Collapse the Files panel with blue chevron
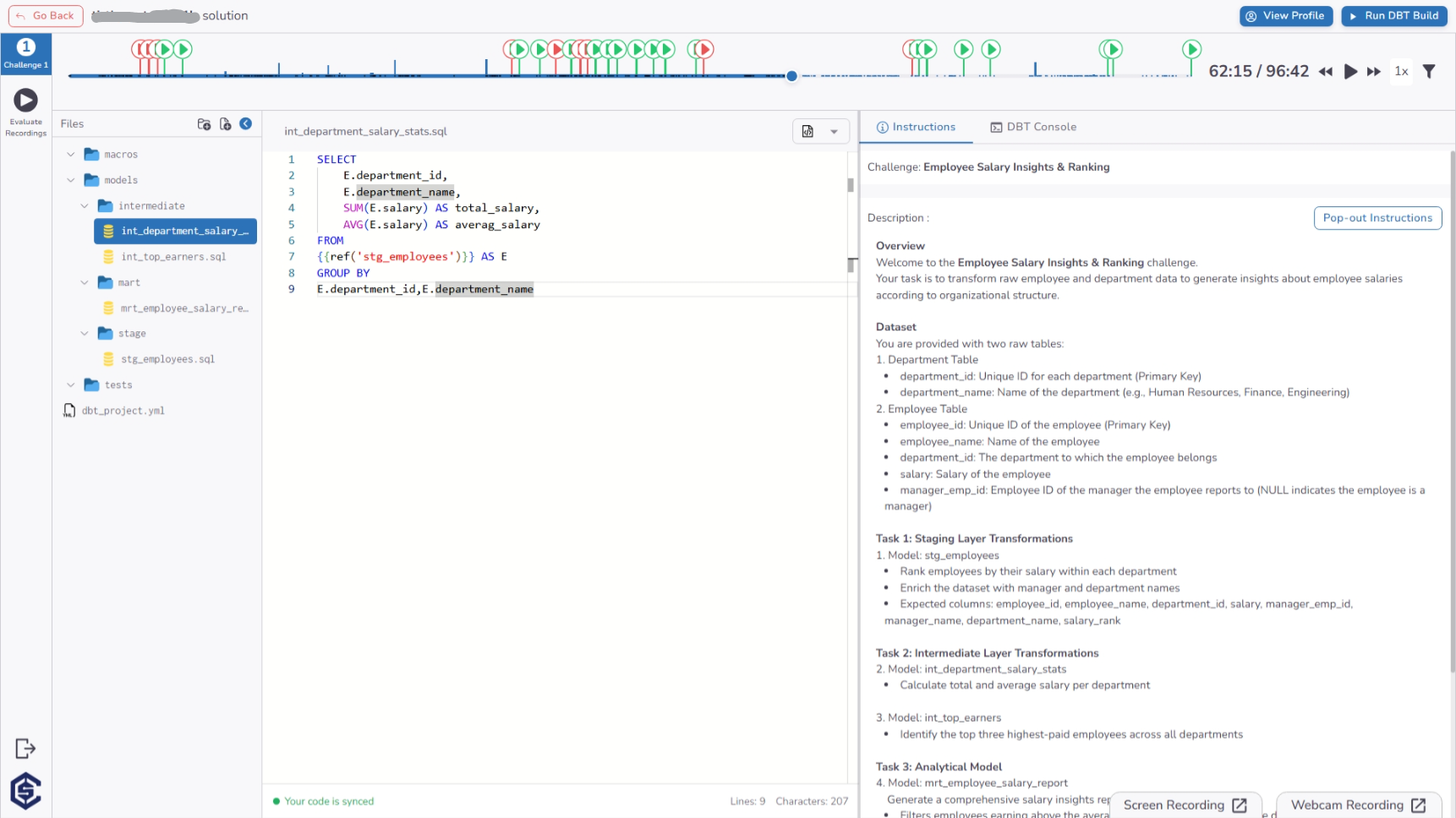The height and width of the screenshot is (818, 1456). pos(245,123)
